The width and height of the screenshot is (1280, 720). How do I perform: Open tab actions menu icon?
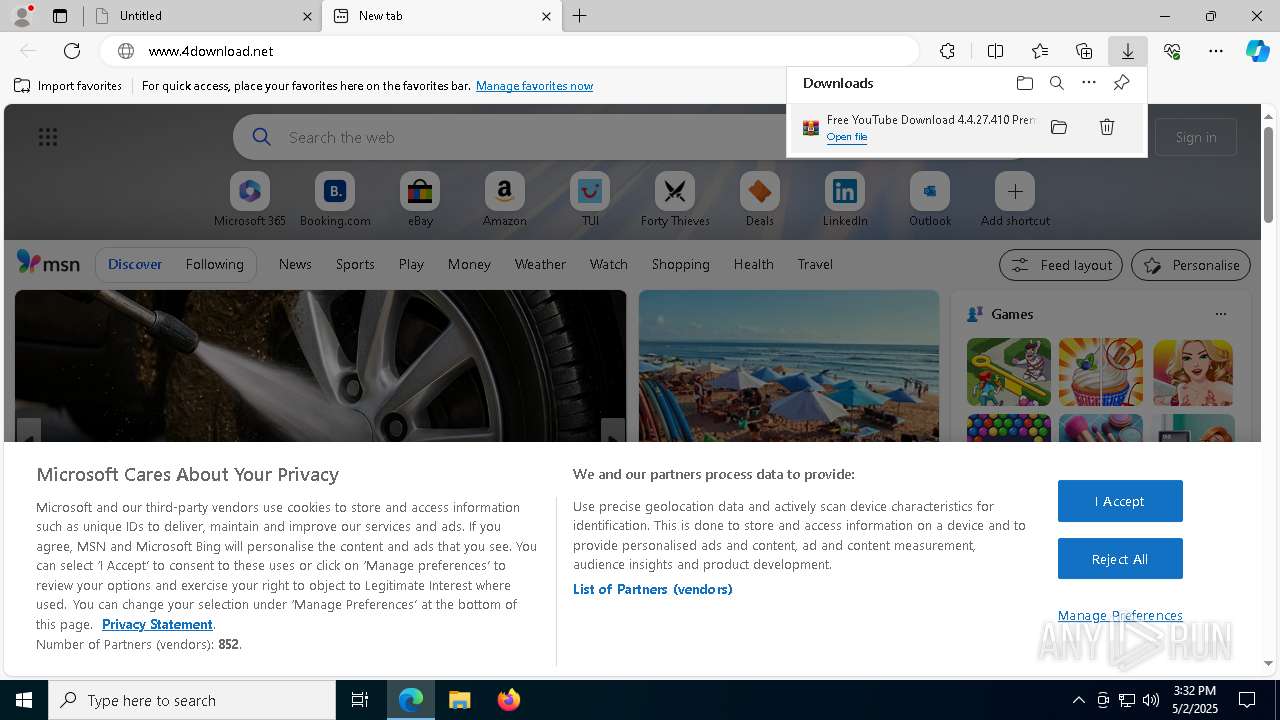60,16
